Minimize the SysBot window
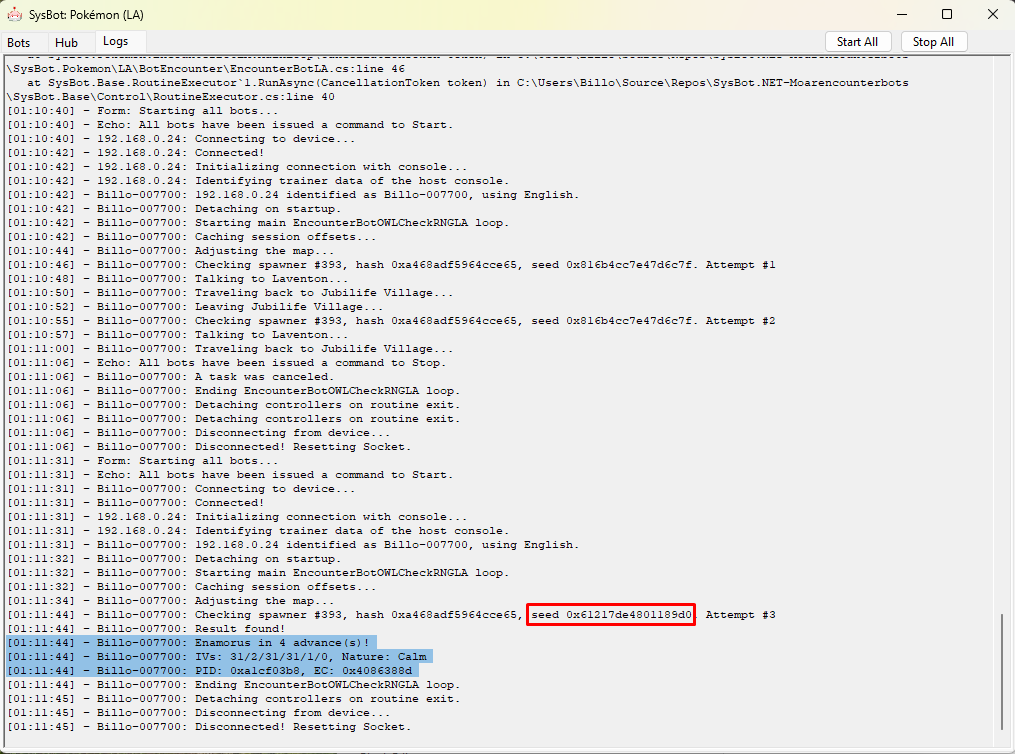 [x=902, y=14]
